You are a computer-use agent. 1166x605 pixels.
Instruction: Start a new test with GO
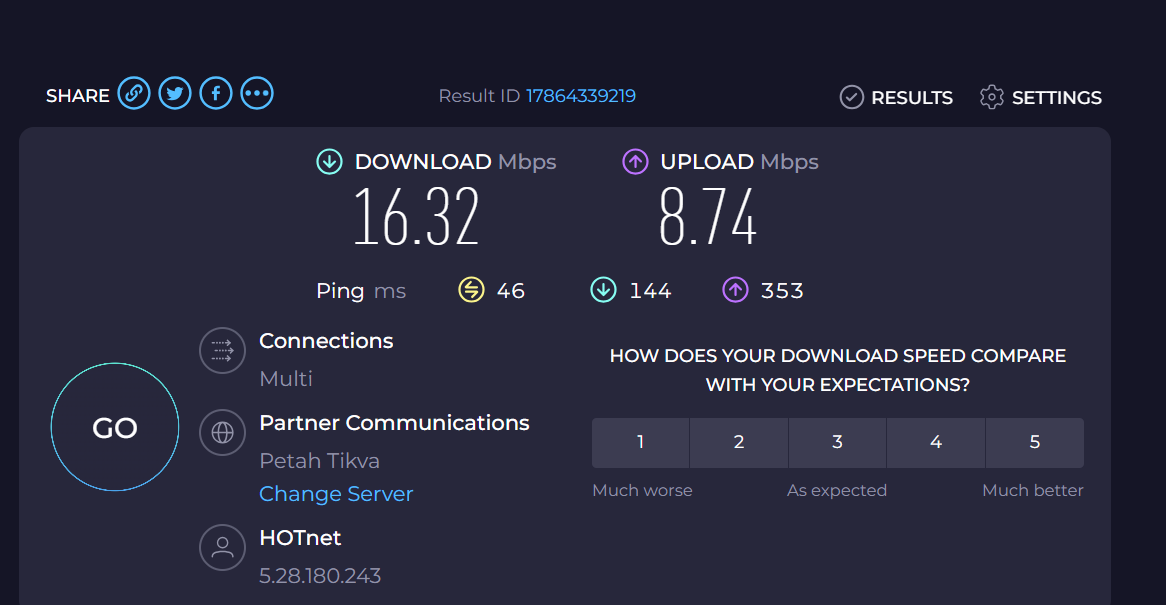click(x=115, y=427)
